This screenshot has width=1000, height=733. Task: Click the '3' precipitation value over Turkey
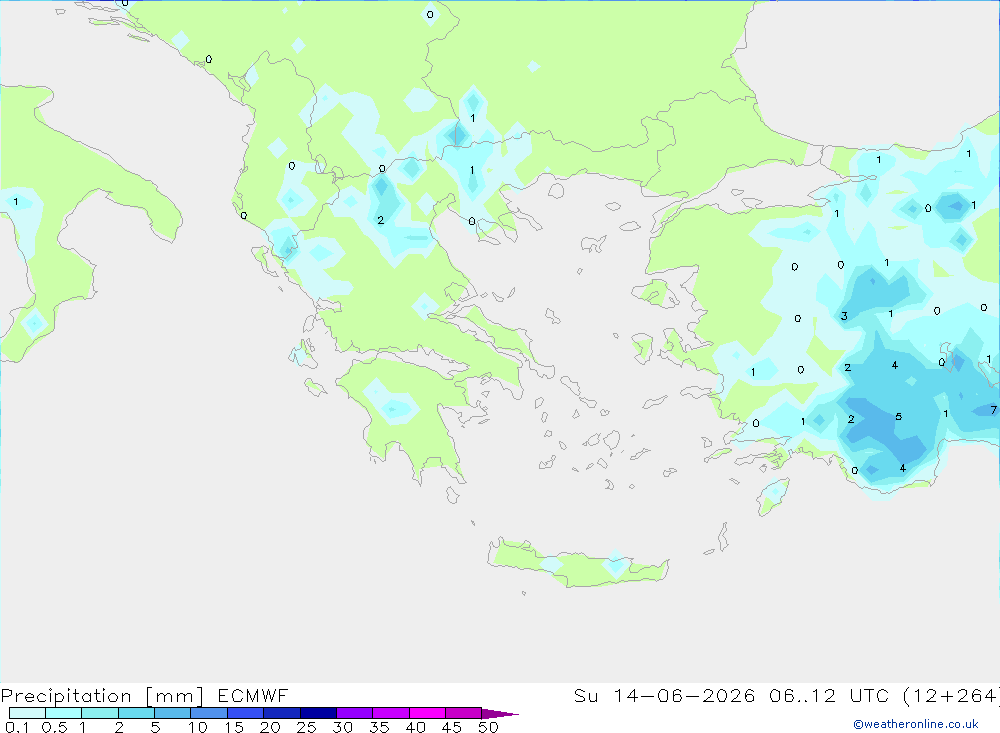click(x=844, y=316)
